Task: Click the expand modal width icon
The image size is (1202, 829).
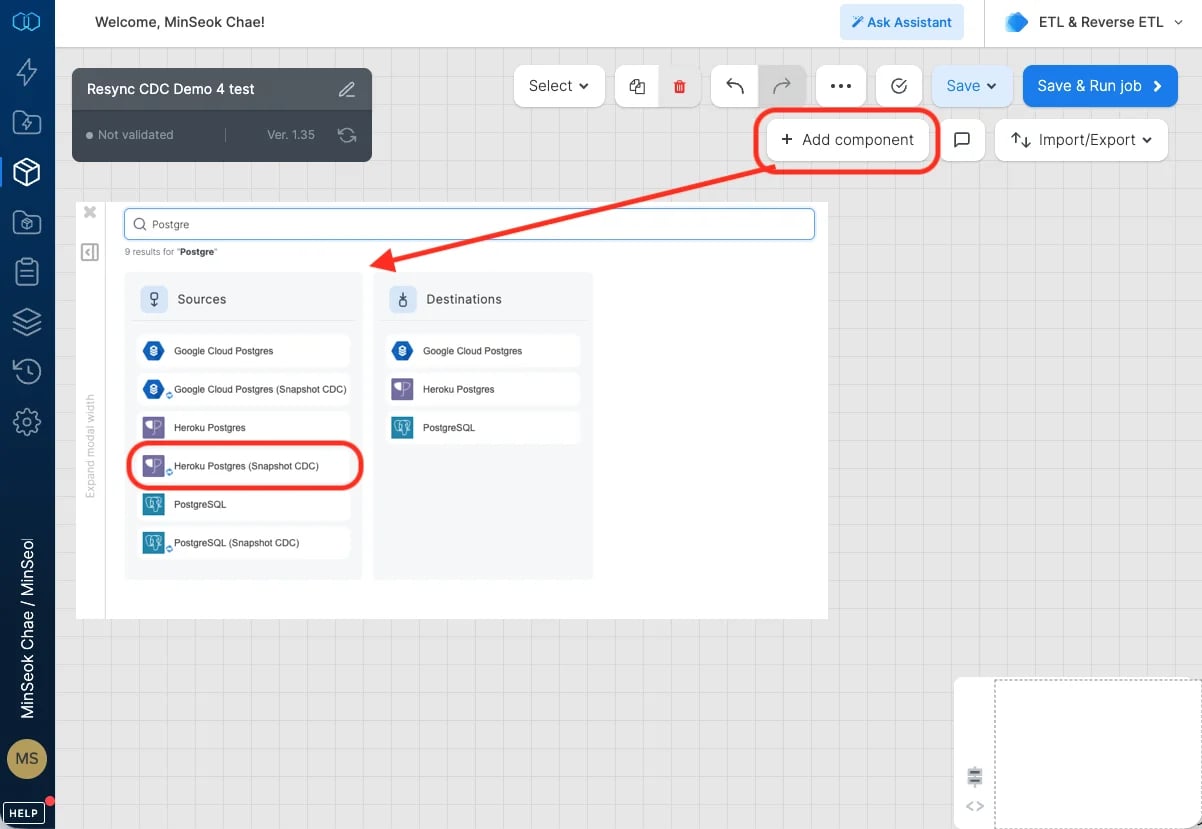Action: pyautogui.click(x=90, y=252)
